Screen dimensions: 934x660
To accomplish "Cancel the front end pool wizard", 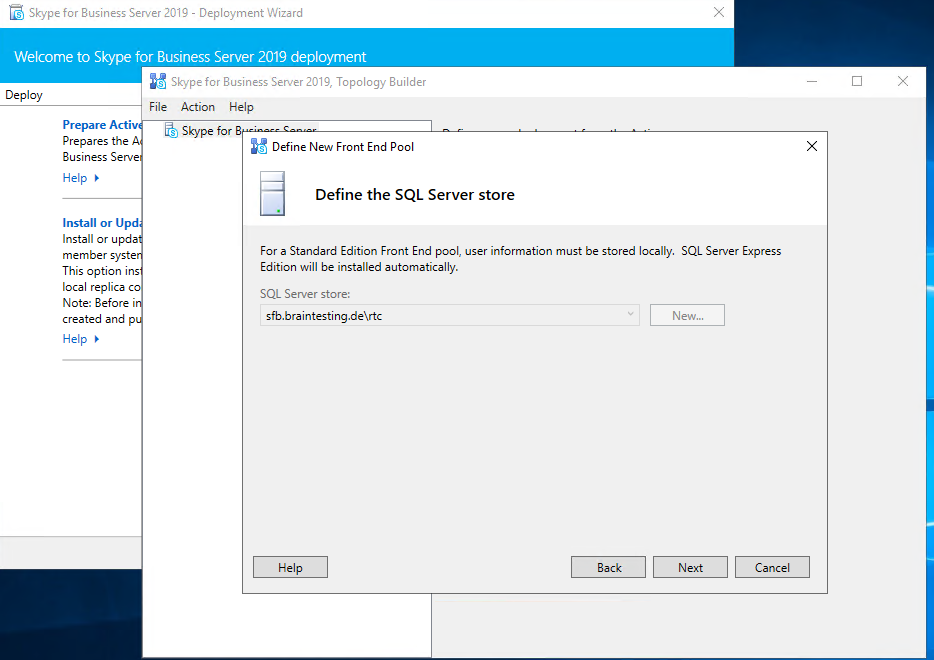I will (771, 567).
